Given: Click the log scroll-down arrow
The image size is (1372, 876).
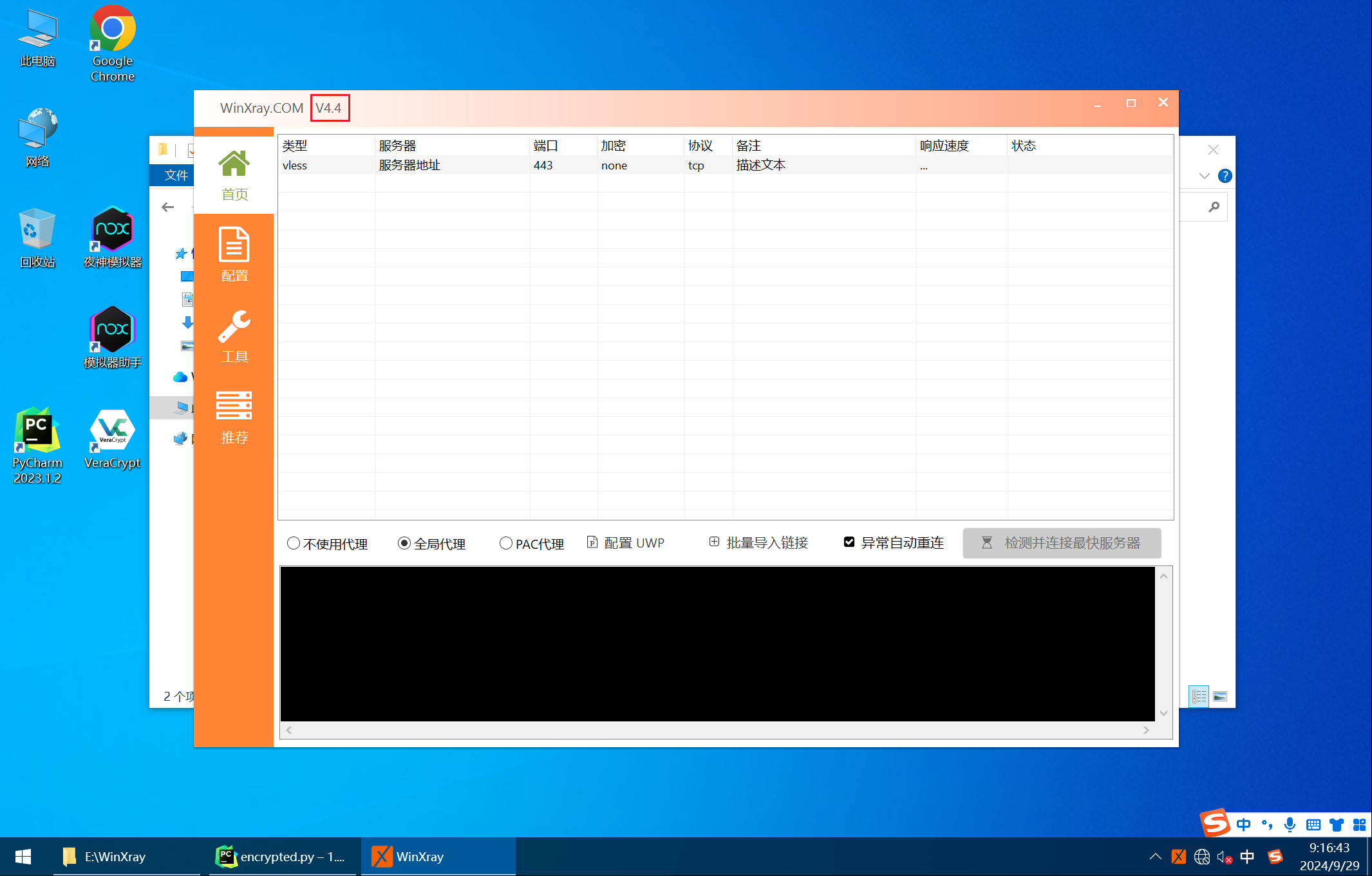Looking at the screenshot, I should 1163,713.
